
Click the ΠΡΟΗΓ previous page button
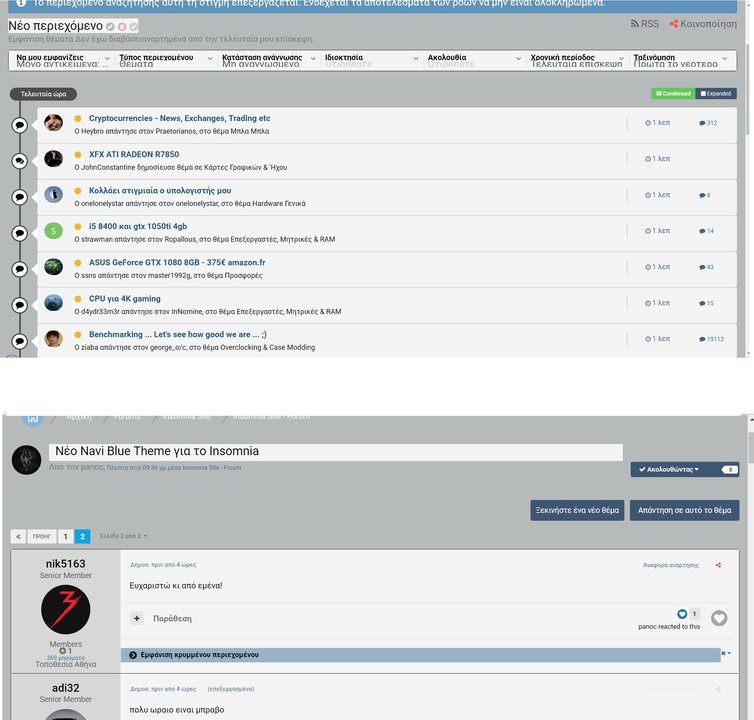[x=42, y=536]
